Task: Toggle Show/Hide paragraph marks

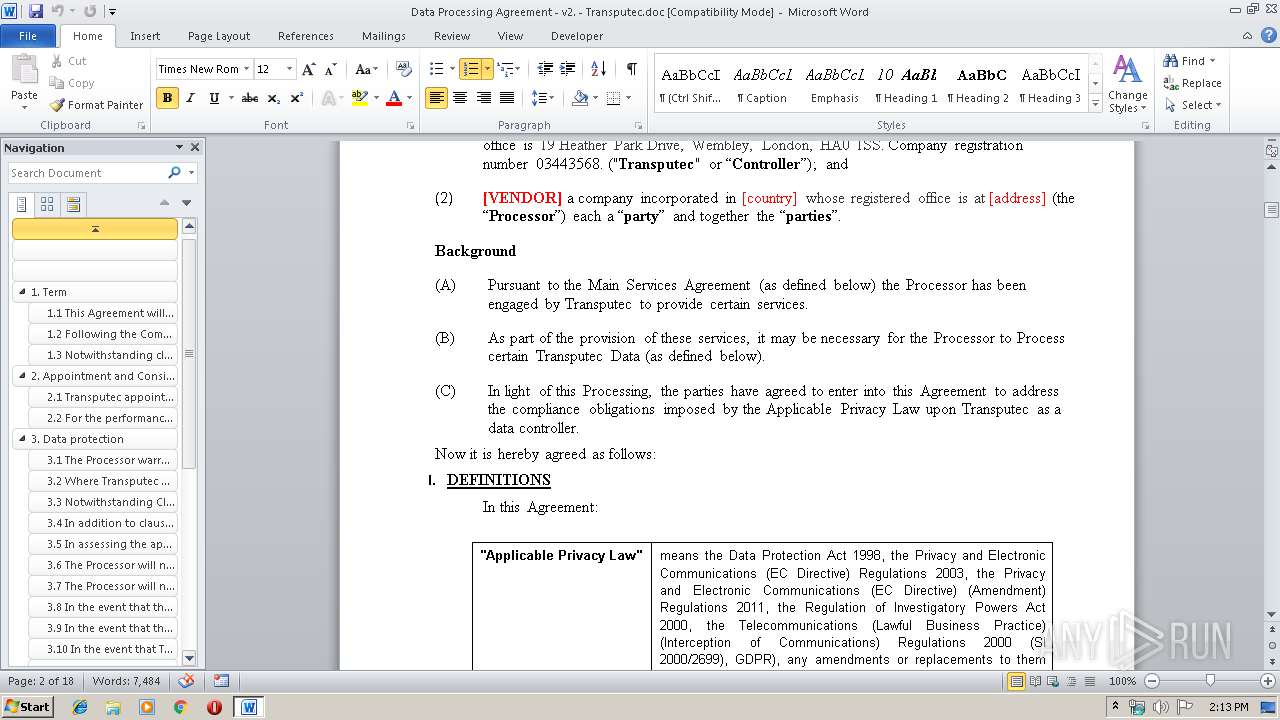Action: [631, 69]
